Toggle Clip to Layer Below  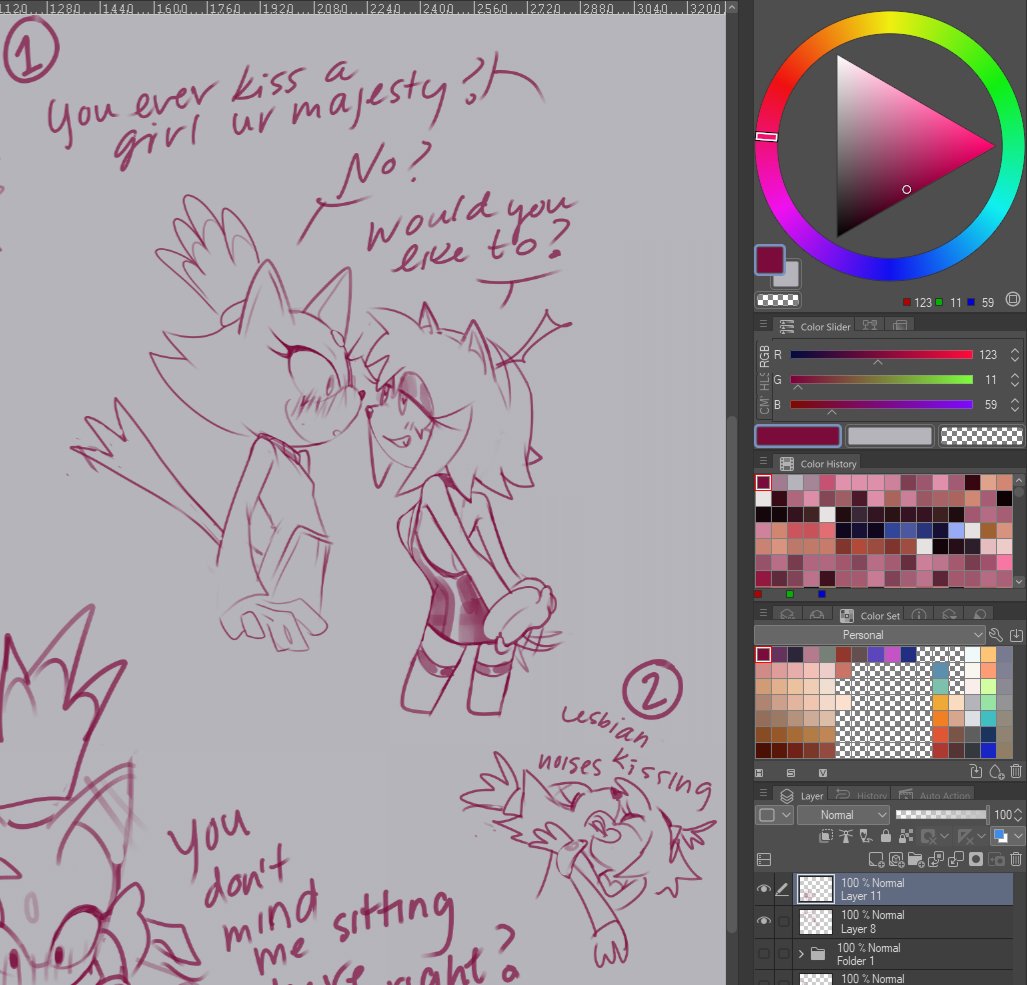[x=826, y=836]
